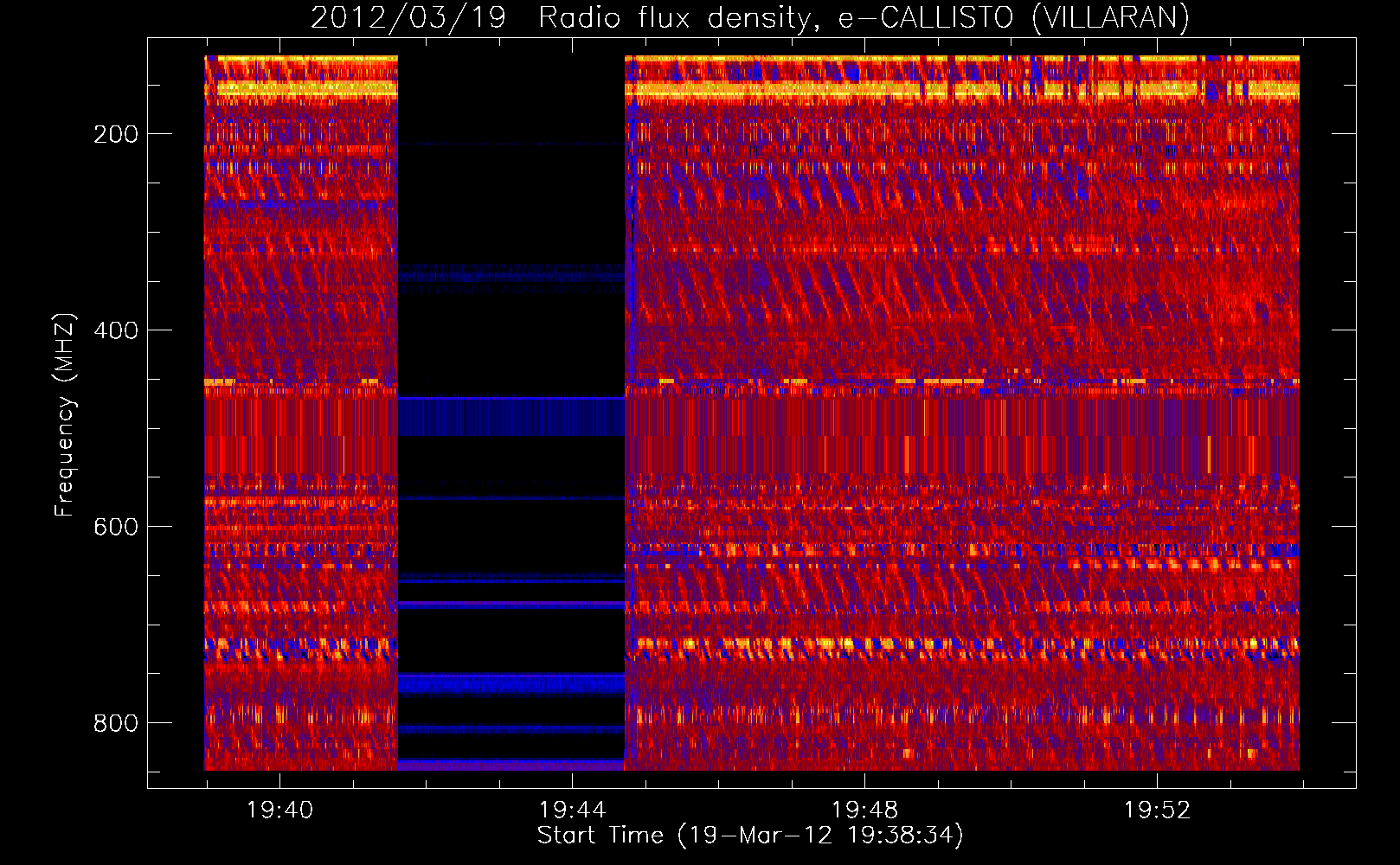Click the 19:52 time tick label
Viewport: 1400px width, 865px height.
pyautogui.click(x=1157, y=811)
